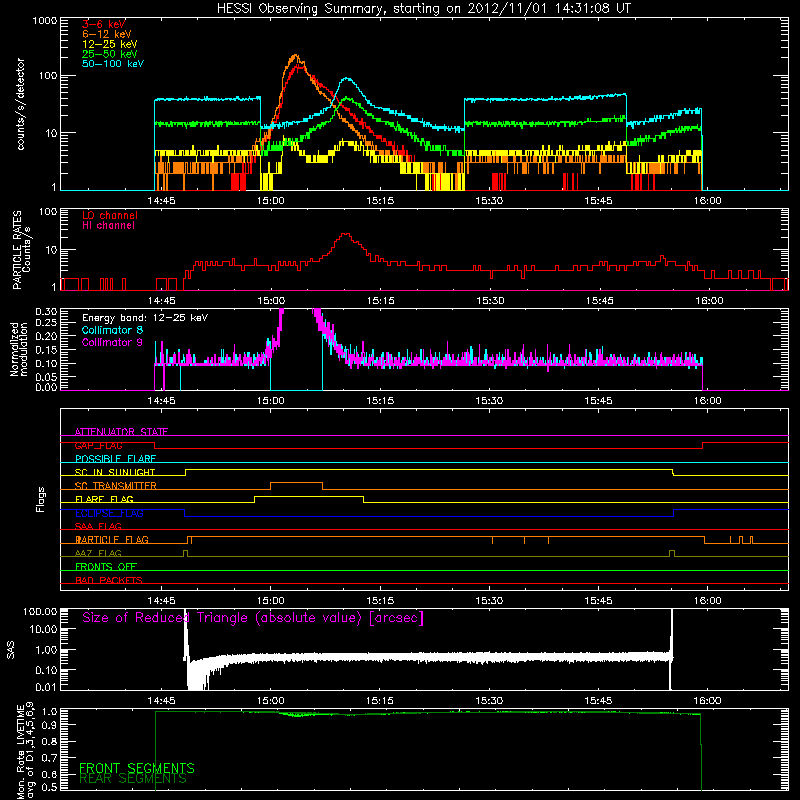Select the 12-25 keV legend label

click(x=109, y=44)
